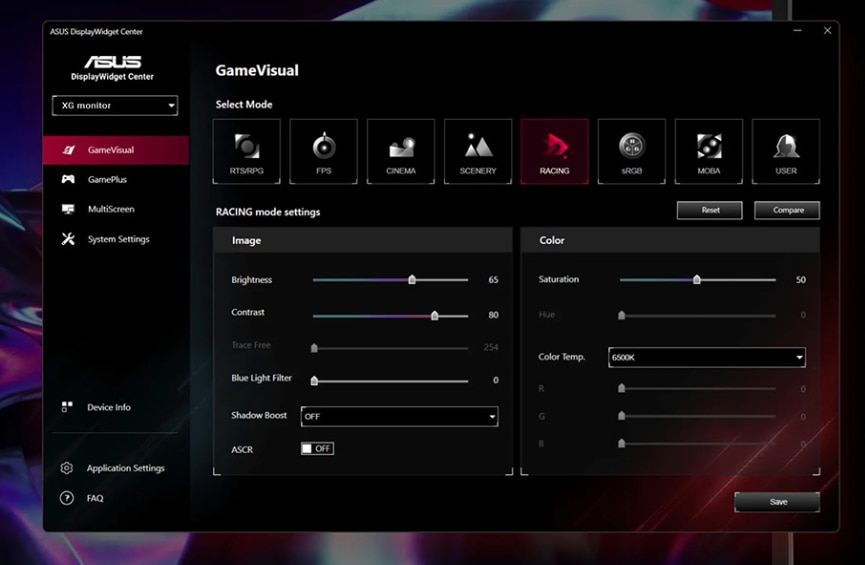Image resolution: width=865 pixels, height=565 pixels.
Task: Click the Save button
Action: pyautogui.click(x=777, y=502)
